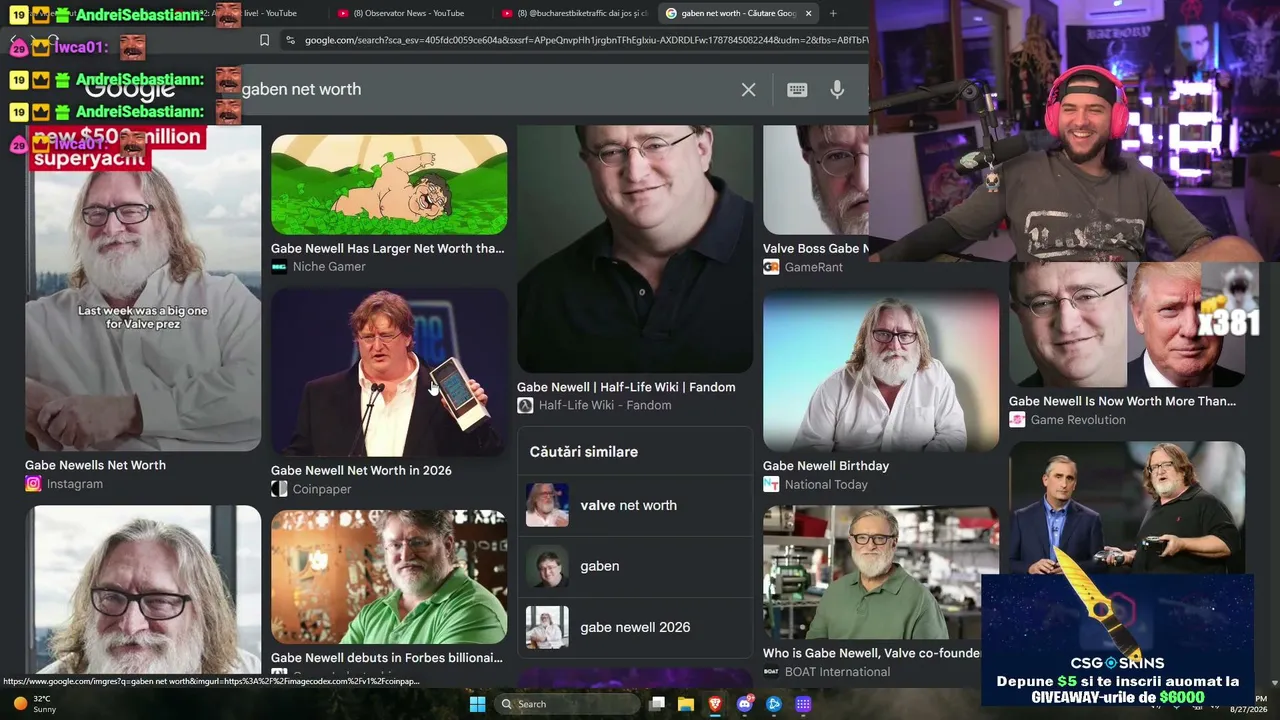Click the CSGO Skins giveaway banner
This screenshot has height=720, width=1280.
(x=1117, y=641)
